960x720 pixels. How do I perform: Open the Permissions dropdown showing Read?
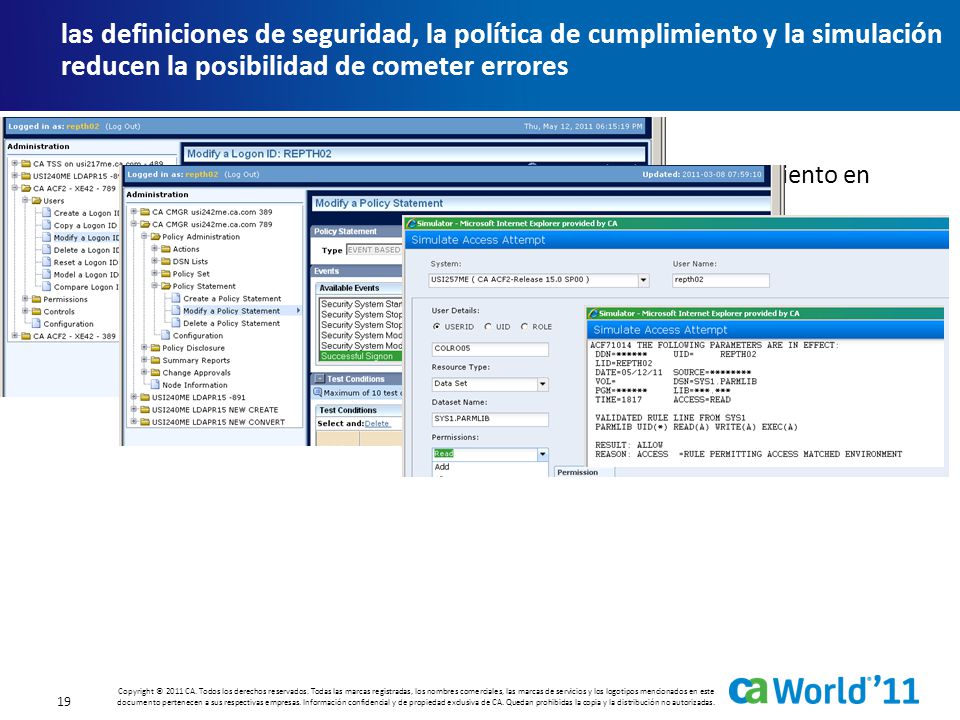coord(542,454)
